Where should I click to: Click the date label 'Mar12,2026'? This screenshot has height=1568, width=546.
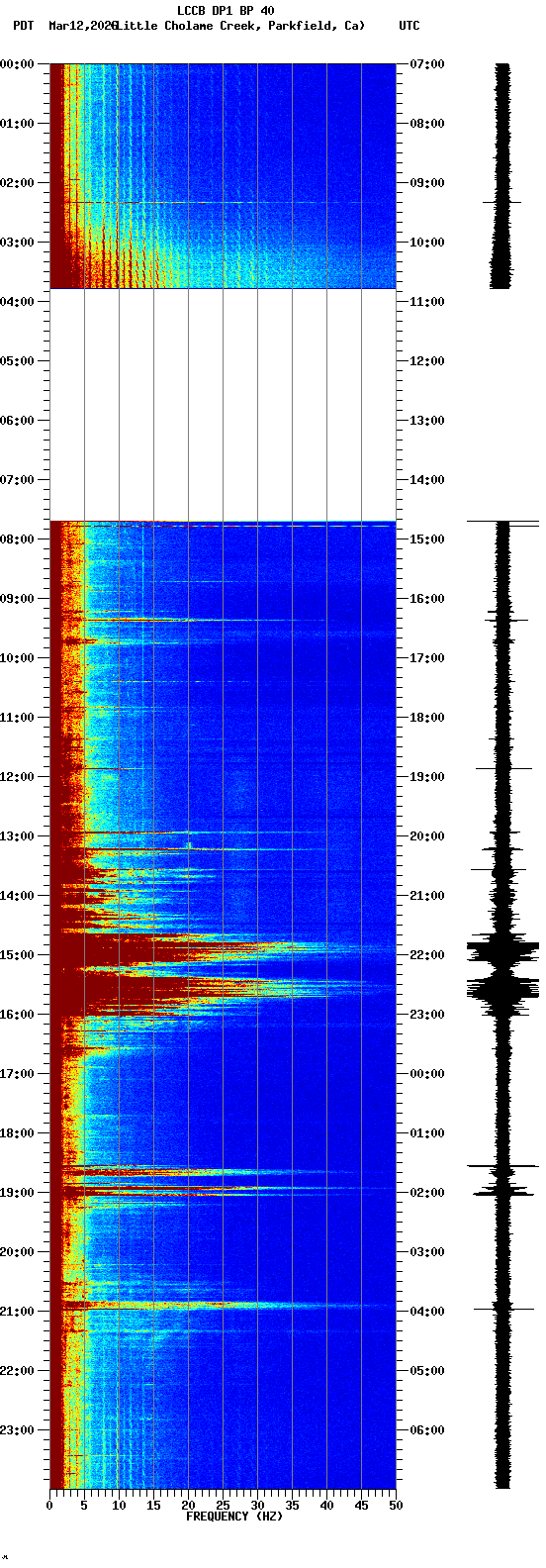(x=82, y=26)
